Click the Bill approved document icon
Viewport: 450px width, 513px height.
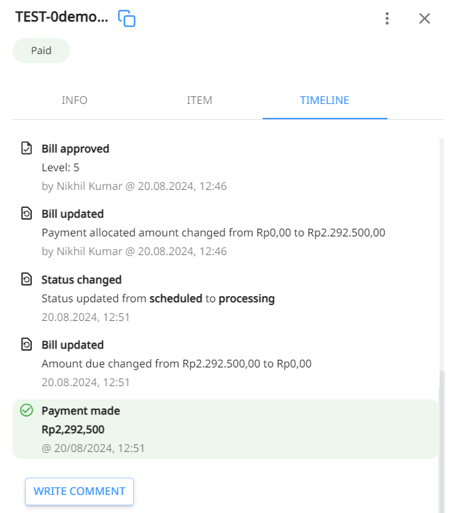(27, 148)
